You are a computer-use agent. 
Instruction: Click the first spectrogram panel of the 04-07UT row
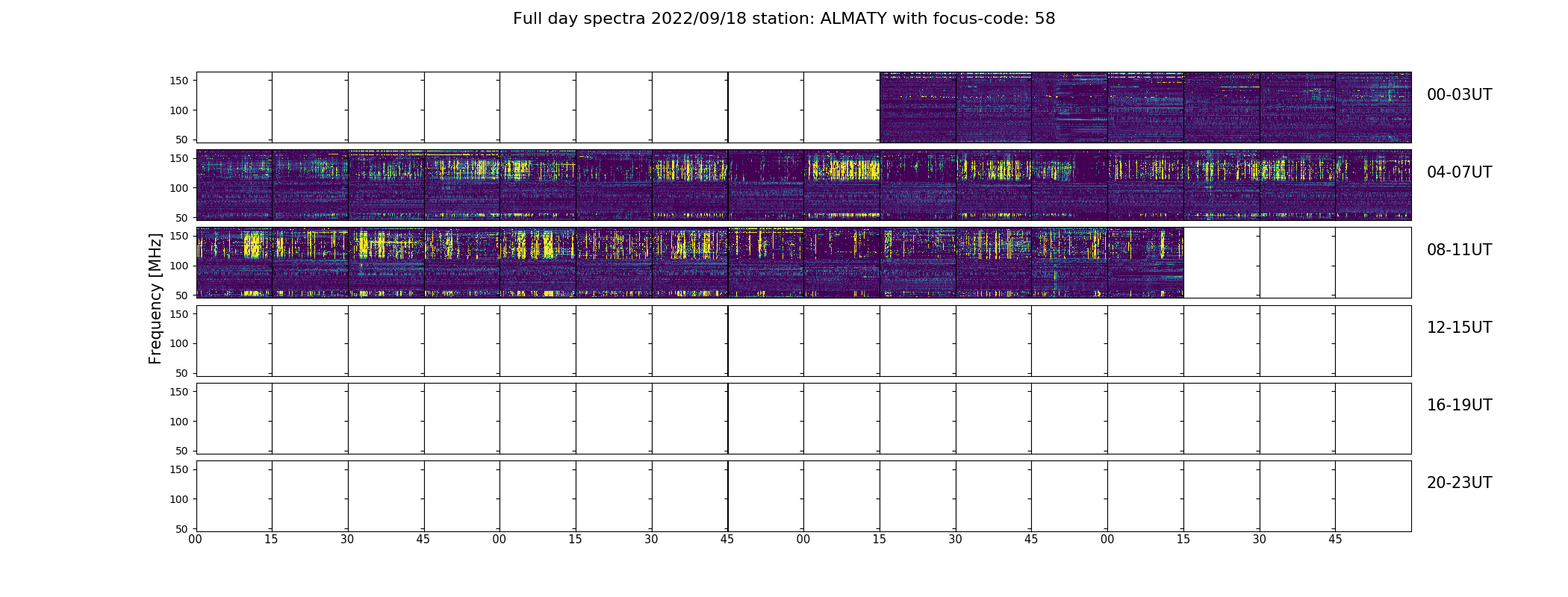pyautogui.click(x=234, y=185)
